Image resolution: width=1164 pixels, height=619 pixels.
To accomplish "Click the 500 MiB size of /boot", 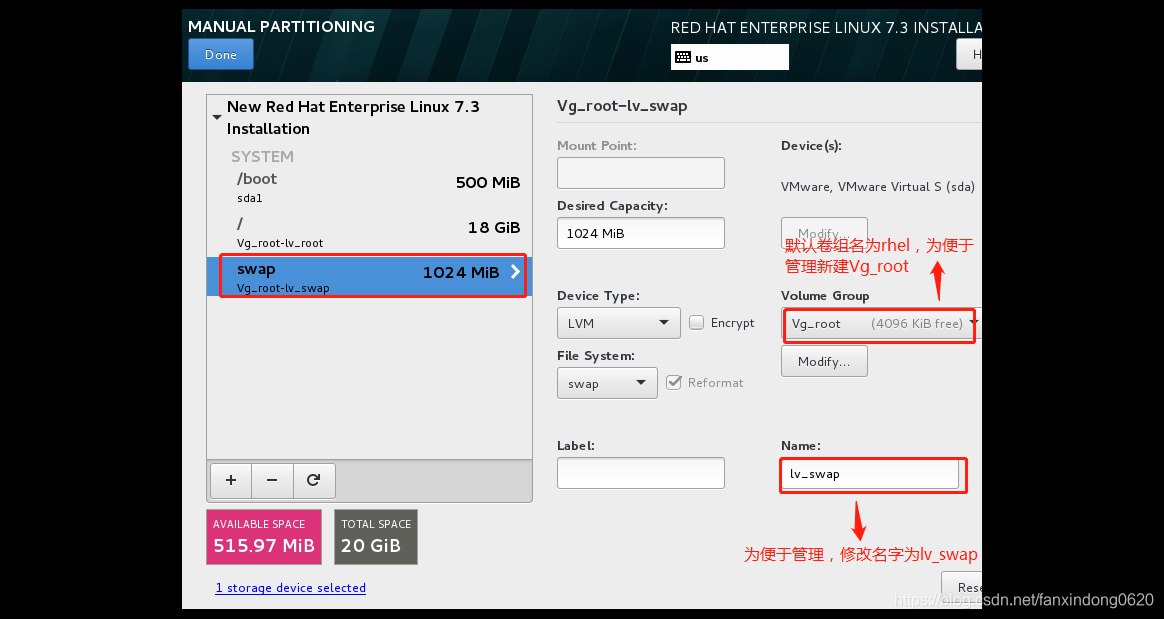I will point(488,183).
